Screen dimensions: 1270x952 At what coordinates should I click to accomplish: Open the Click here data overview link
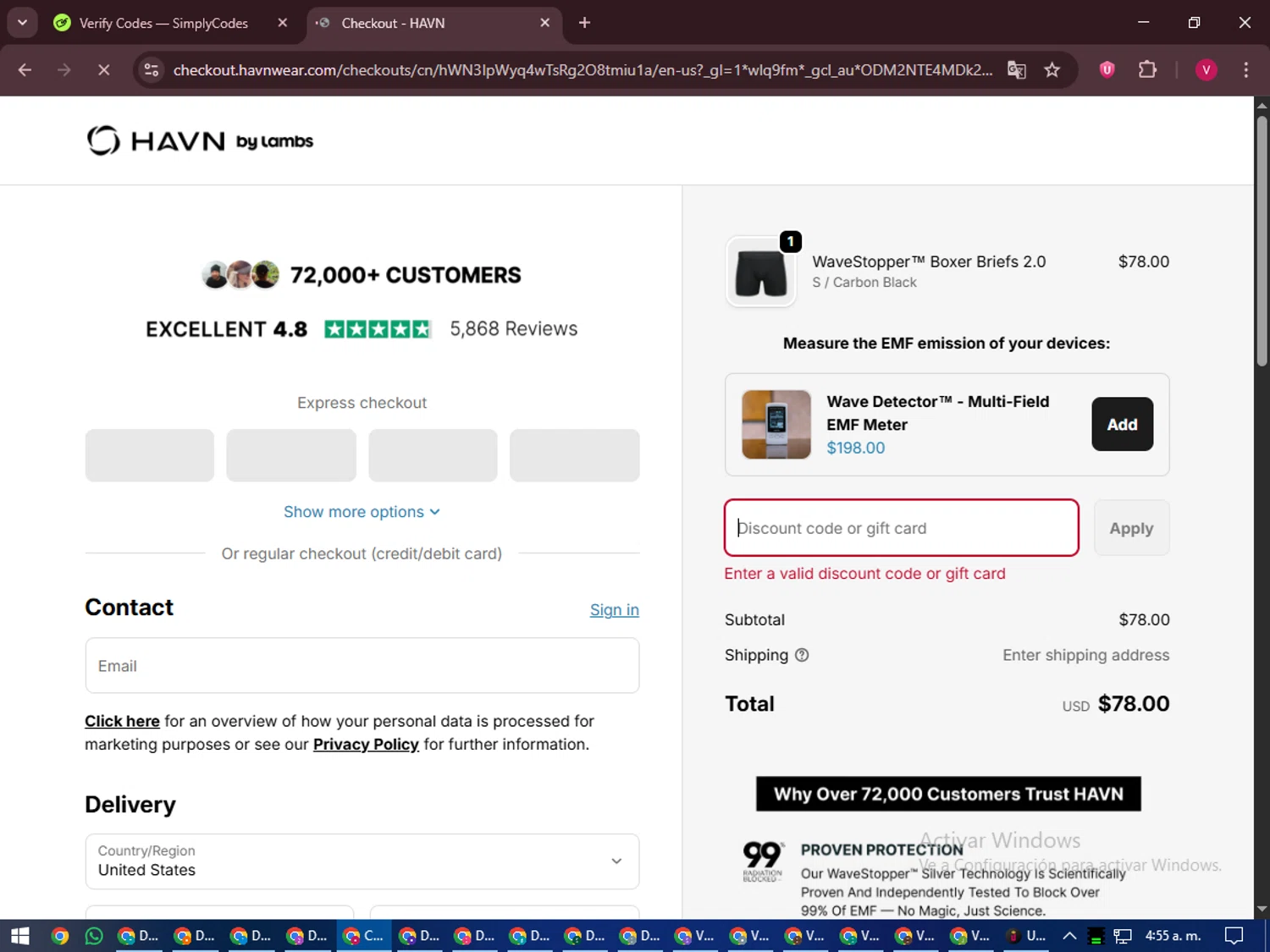point(122,721)
